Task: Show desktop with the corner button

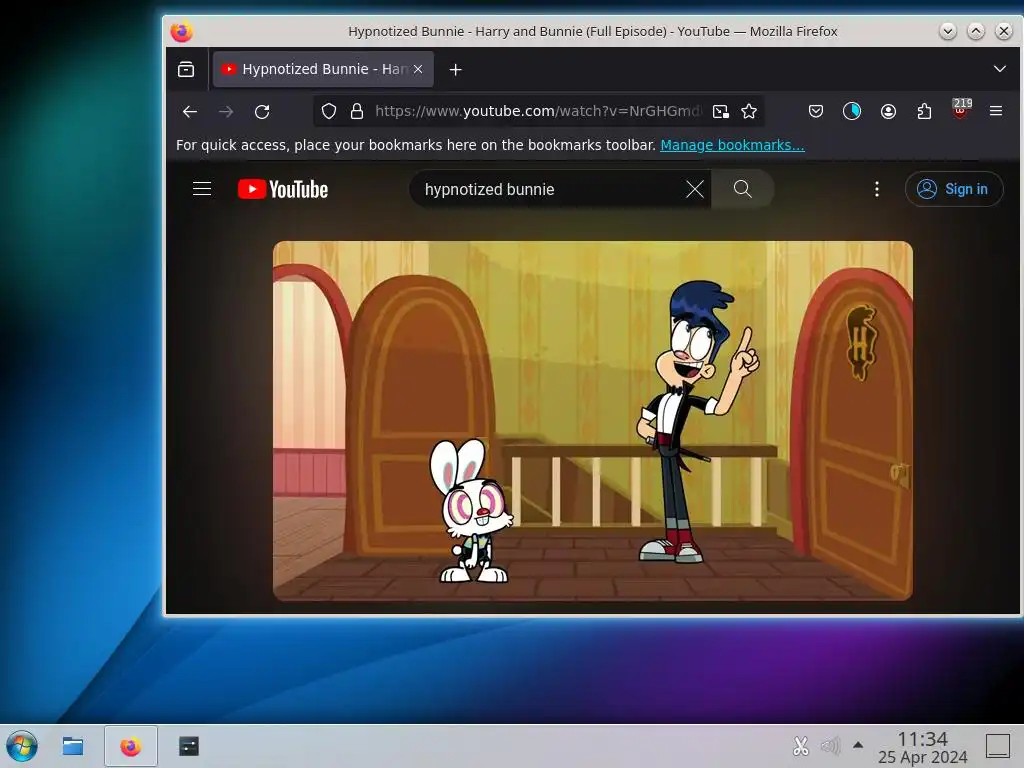Action: (998, 746)
